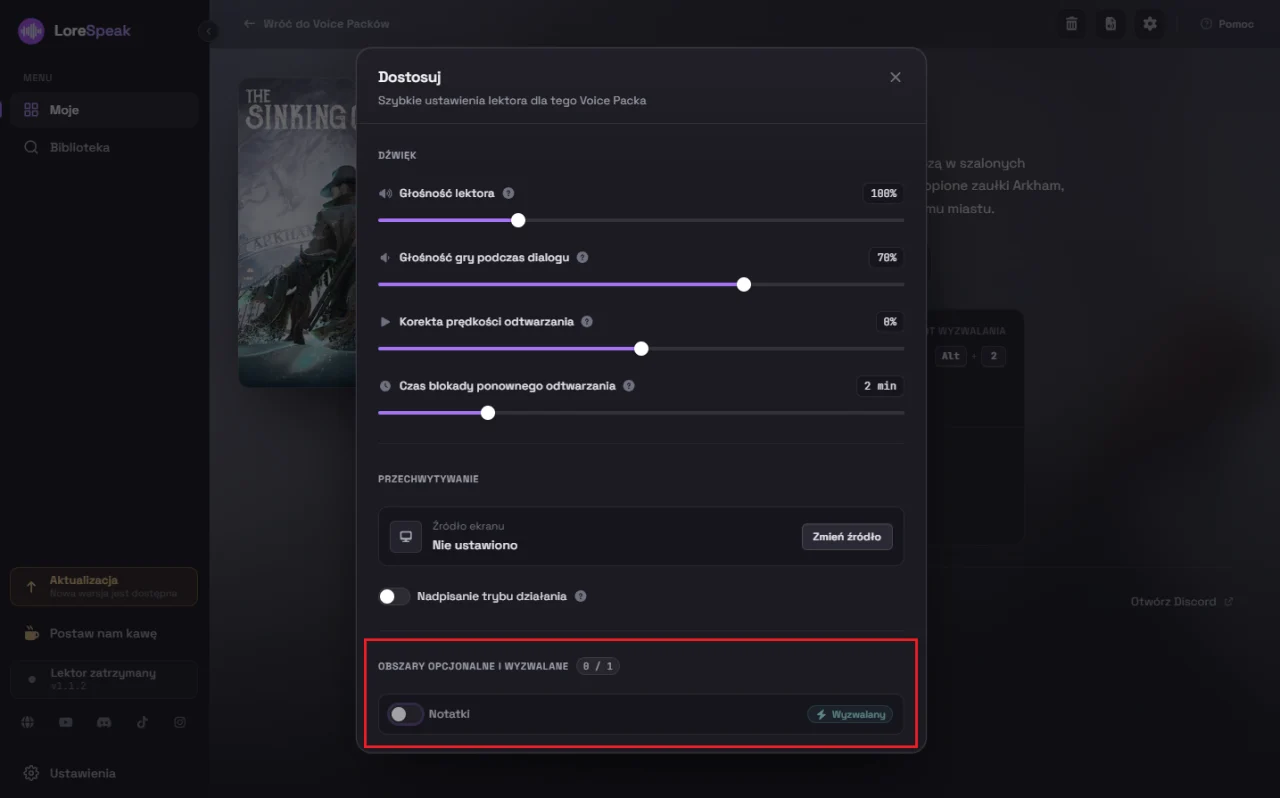The height and width of the screenshot is (798, 1280).
Task: Click the Czas blokady ponownego odtwarzania slider handle
Action: [x=487, y=412]
